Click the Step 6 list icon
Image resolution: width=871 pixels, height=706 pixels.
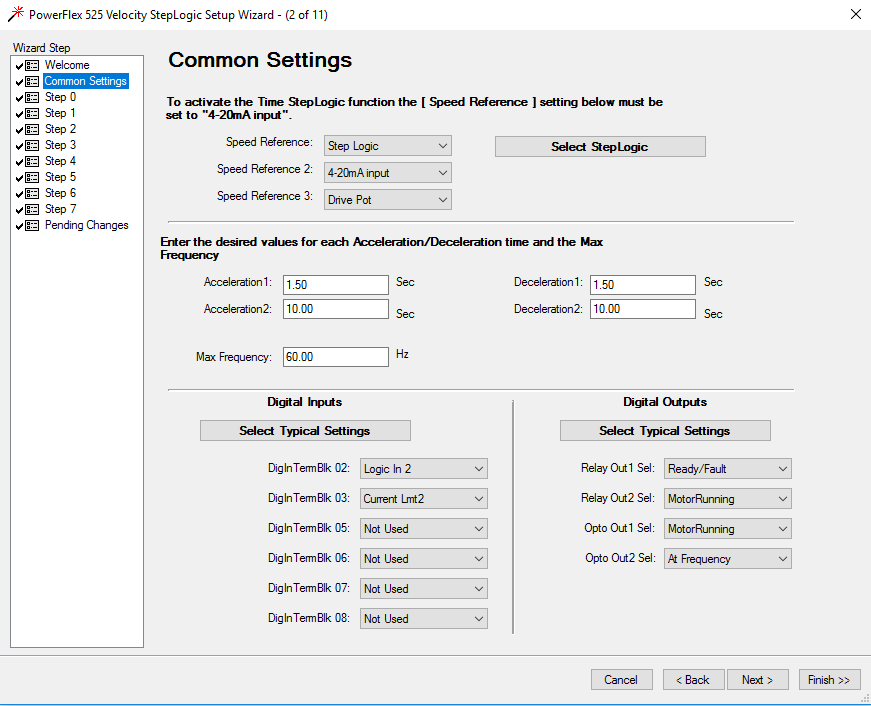click(x=32, y=194)
